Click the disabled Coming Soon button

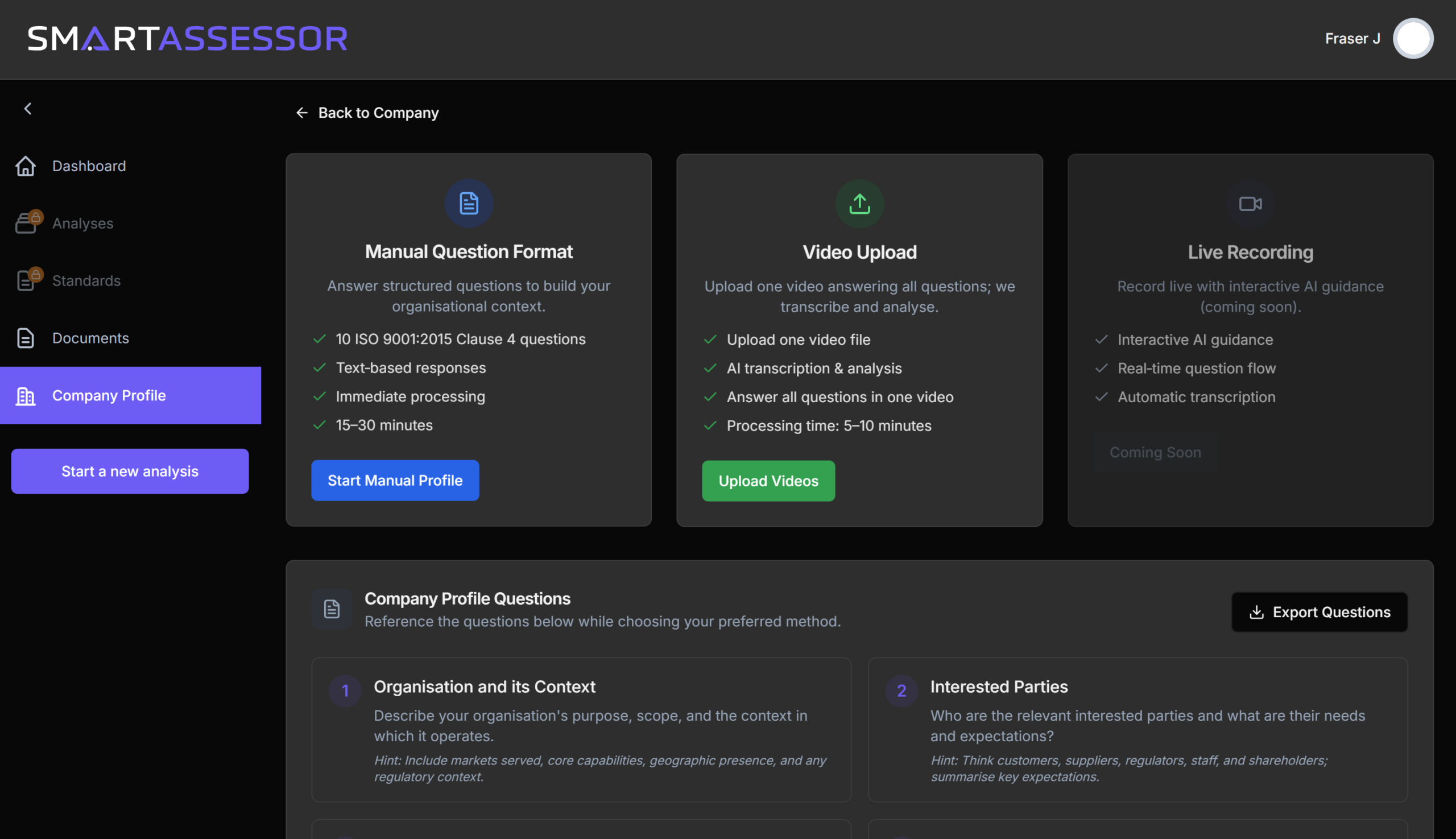pos(1155,452)
